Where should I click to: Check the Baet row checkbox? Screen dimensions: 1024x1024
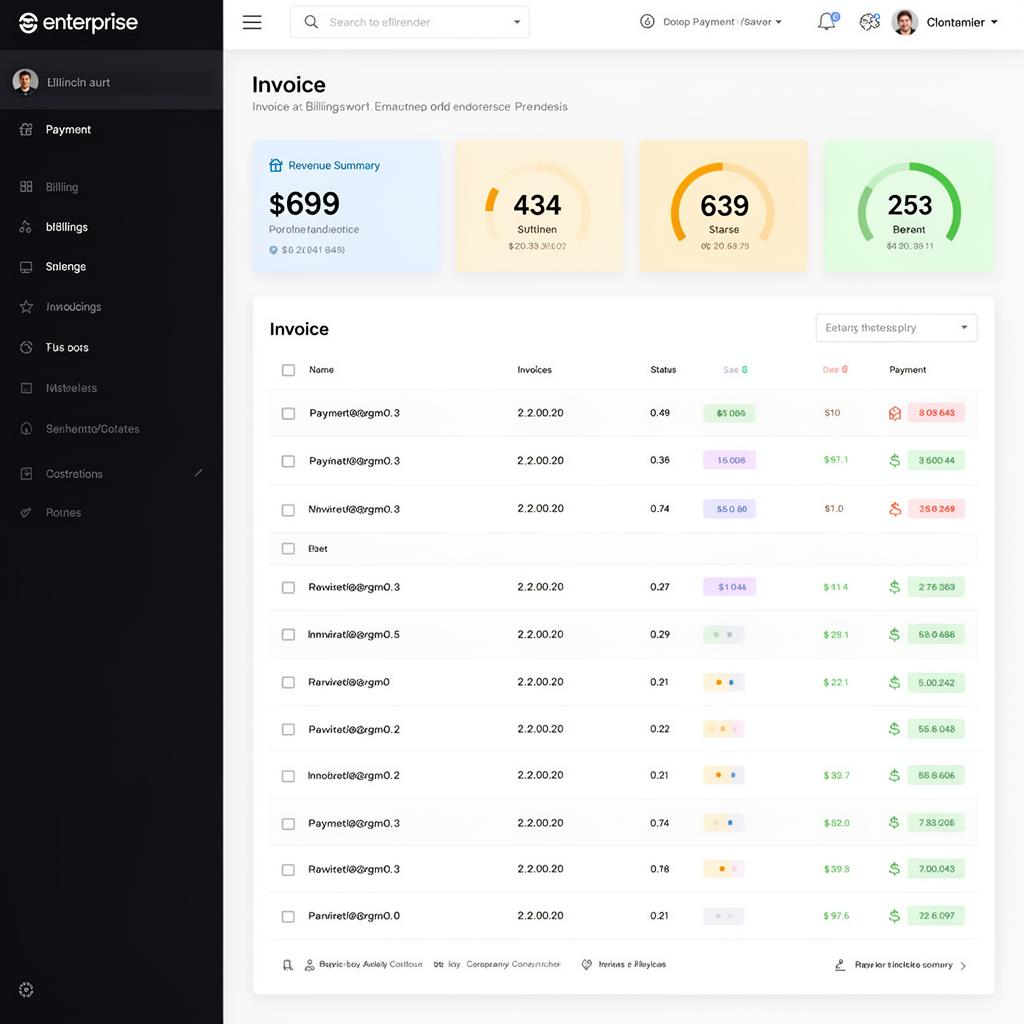[x=288, y=549]
